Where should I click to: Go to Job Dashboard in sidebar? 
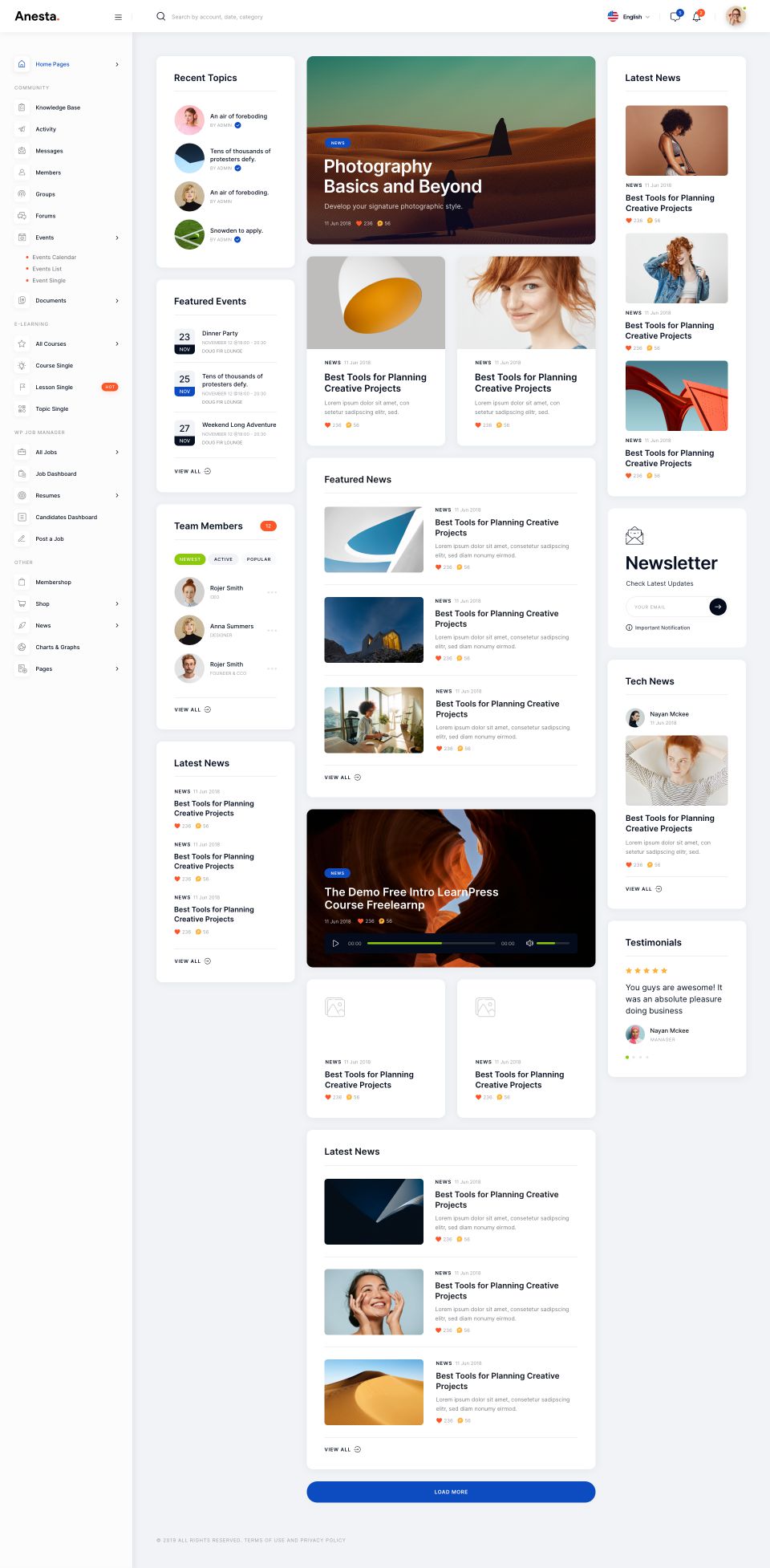[56, 473]
